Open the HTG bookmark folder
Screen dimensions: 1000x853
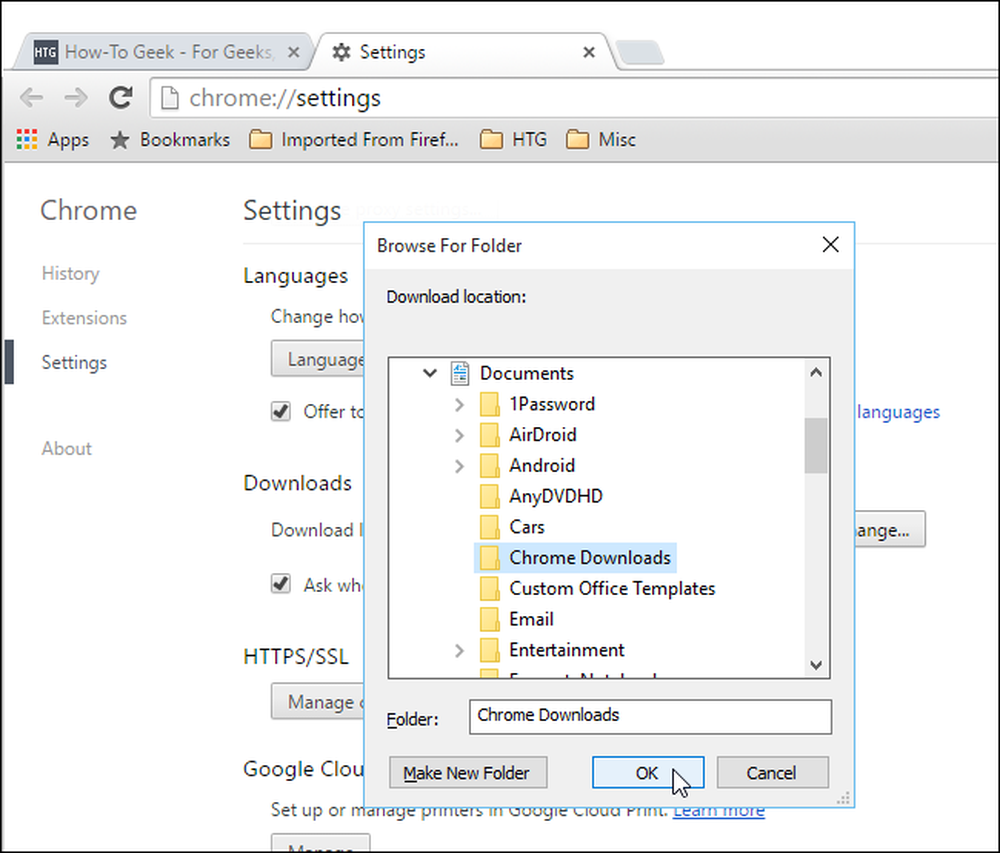click(x=513, y=139)
